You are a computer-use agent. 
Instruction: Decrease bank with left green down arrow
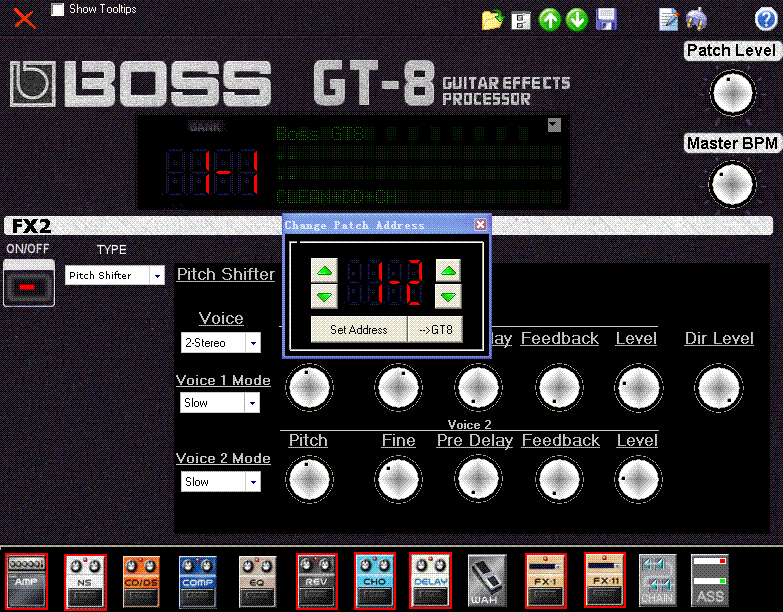(325, 297)
